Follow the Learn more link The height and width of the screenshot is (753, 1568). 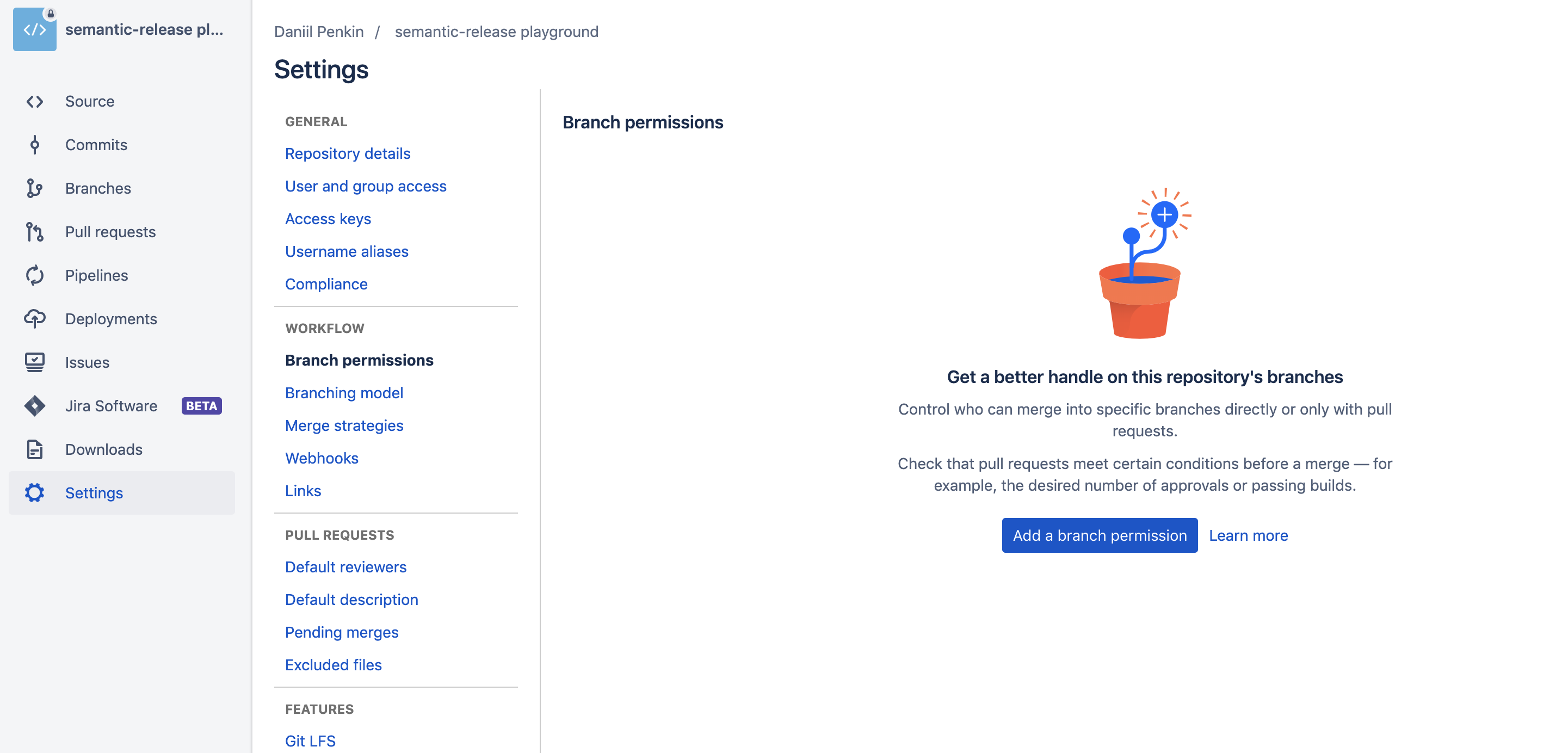[1248, 536]
